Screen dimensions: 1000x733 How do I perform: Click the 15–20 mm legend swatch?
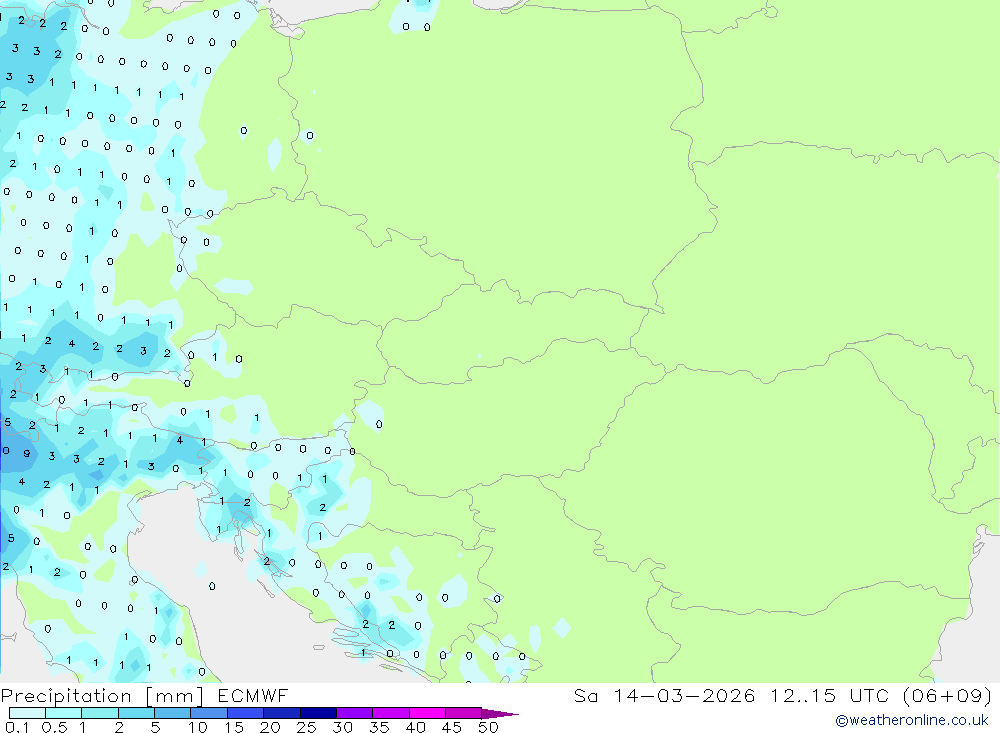point(246,713)
